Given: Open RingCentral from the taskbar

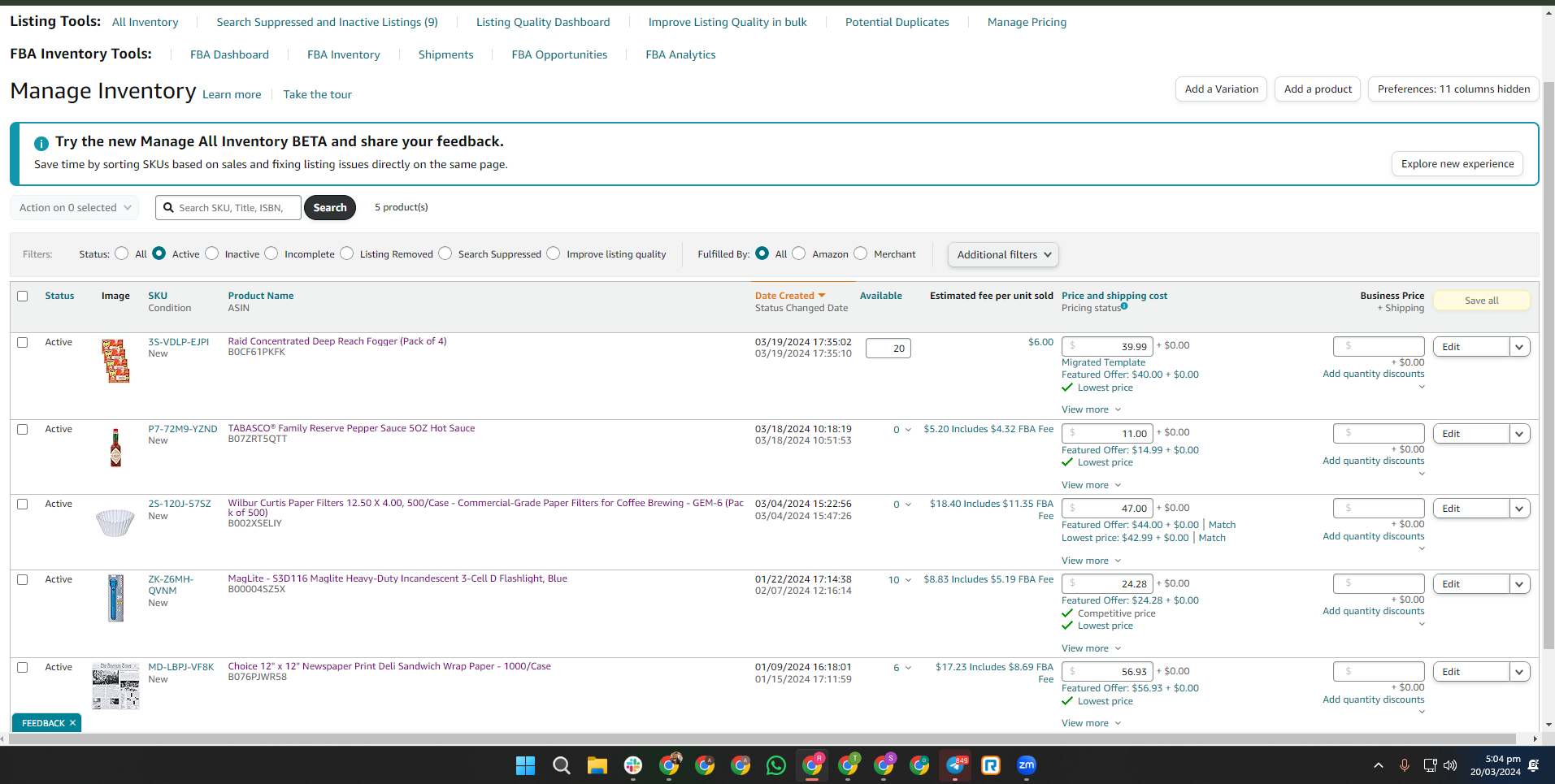Looking at the screenshot, I should (x=991, y=765).
